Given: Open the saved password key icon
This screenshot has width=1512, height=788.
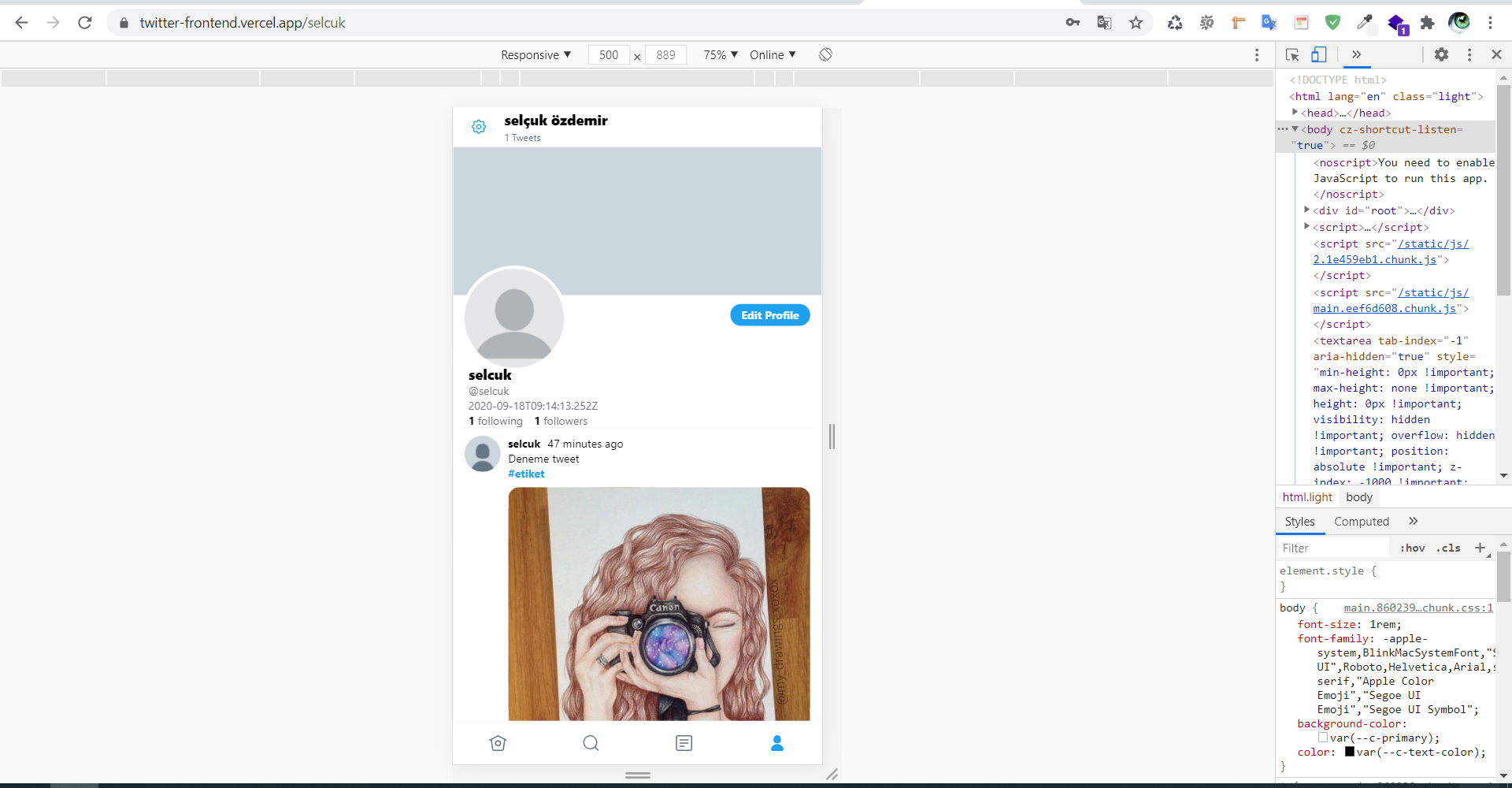Looking at the screenshot, I should pos(1073,23).
